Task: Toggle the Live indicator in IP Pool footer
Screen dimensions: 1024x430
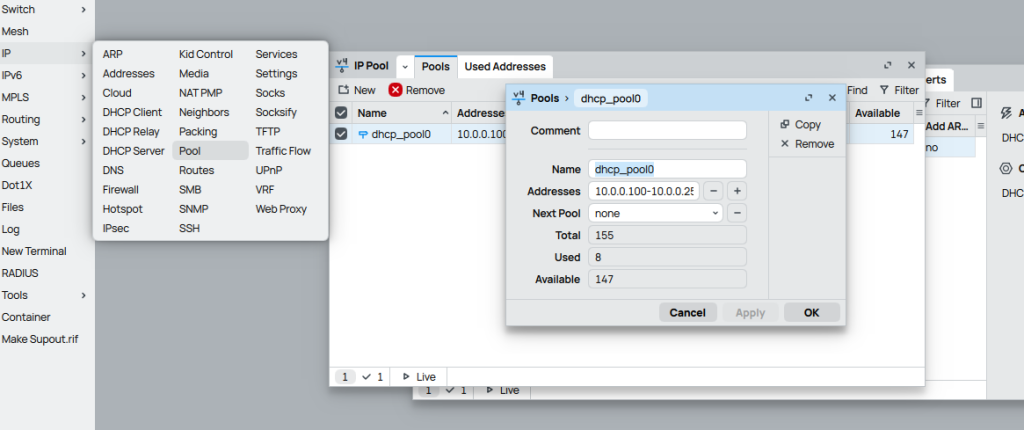Action: click(x=418, y=377)
